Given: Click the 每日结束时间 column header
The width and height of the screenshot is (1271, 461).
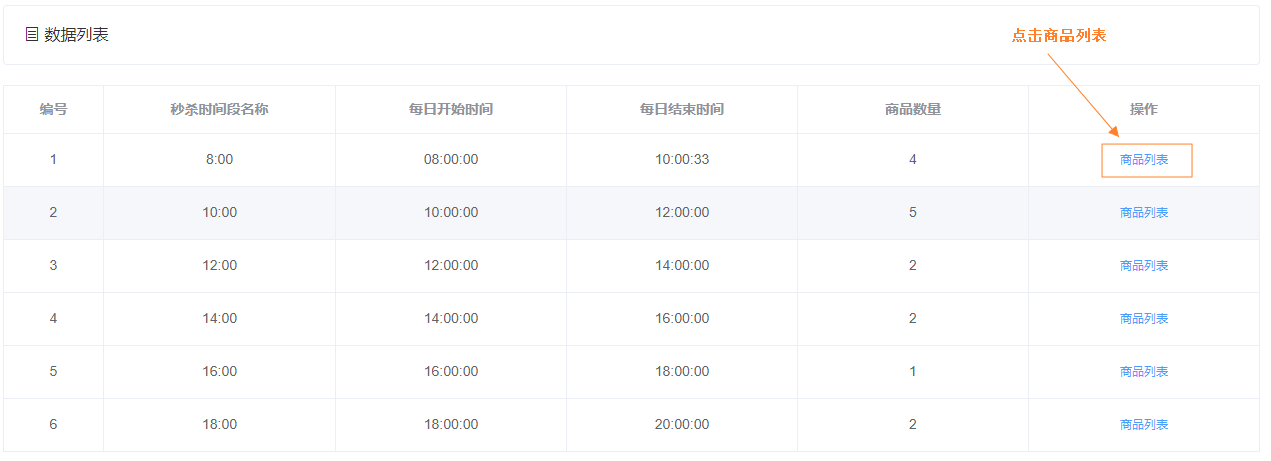Looking at the screenshot, I should [x=682, y=110].
